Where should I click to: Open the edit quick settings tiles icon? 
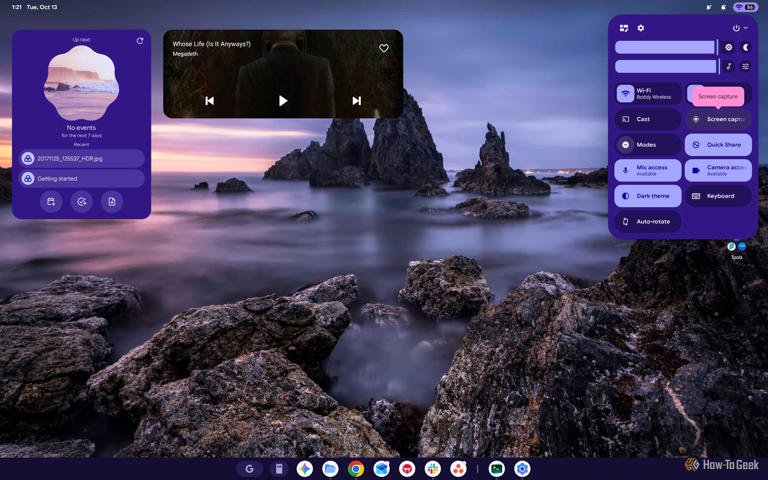point(624,28)
